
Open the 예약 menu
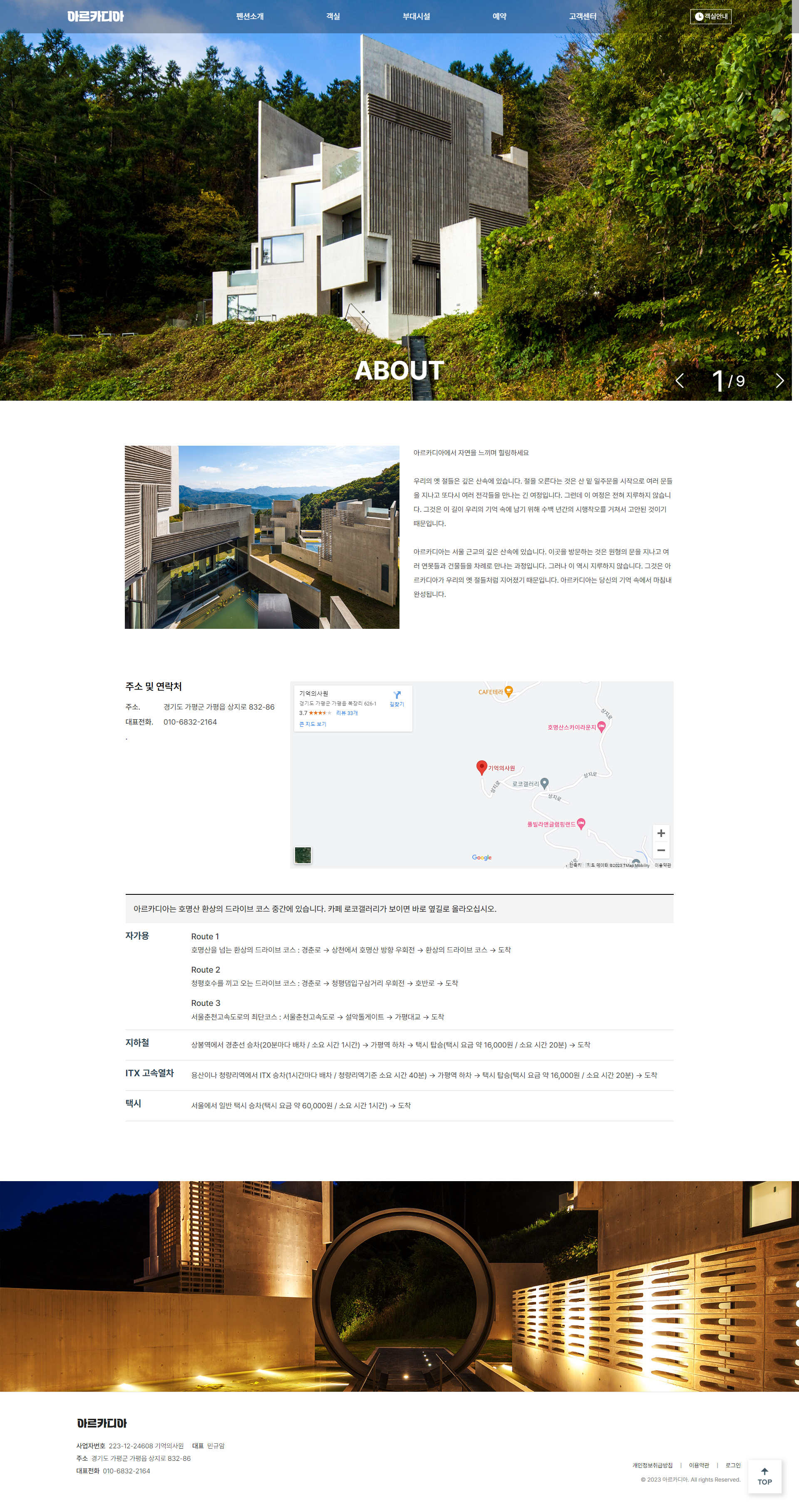point(499,16)
